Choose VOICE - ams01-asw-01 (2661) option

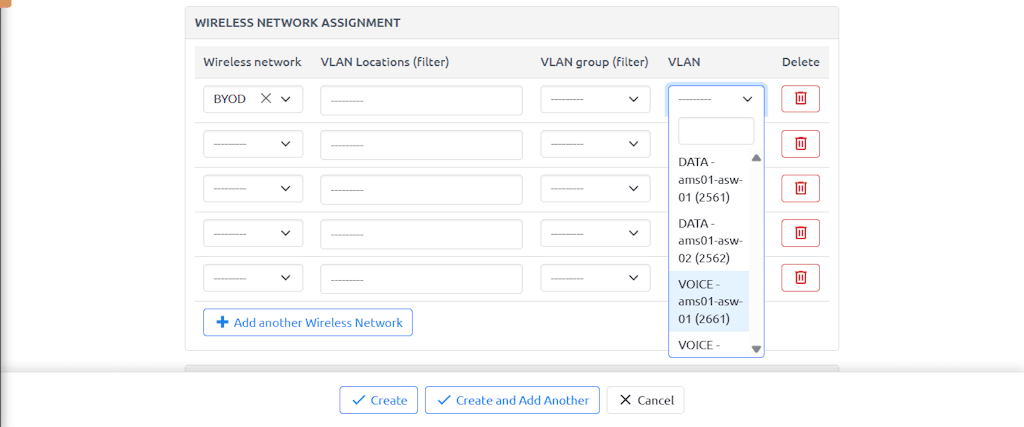pyautogui.click(x=710, y=301)
